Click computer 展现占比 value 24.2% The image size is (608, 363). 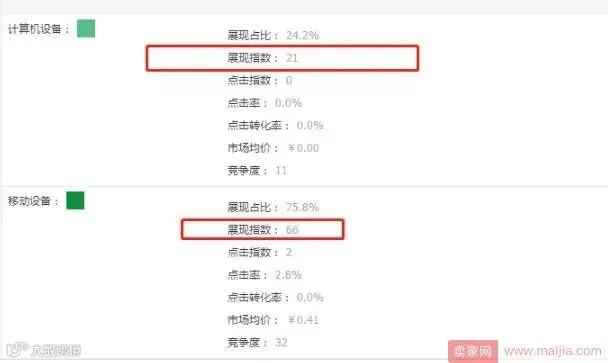302,35
